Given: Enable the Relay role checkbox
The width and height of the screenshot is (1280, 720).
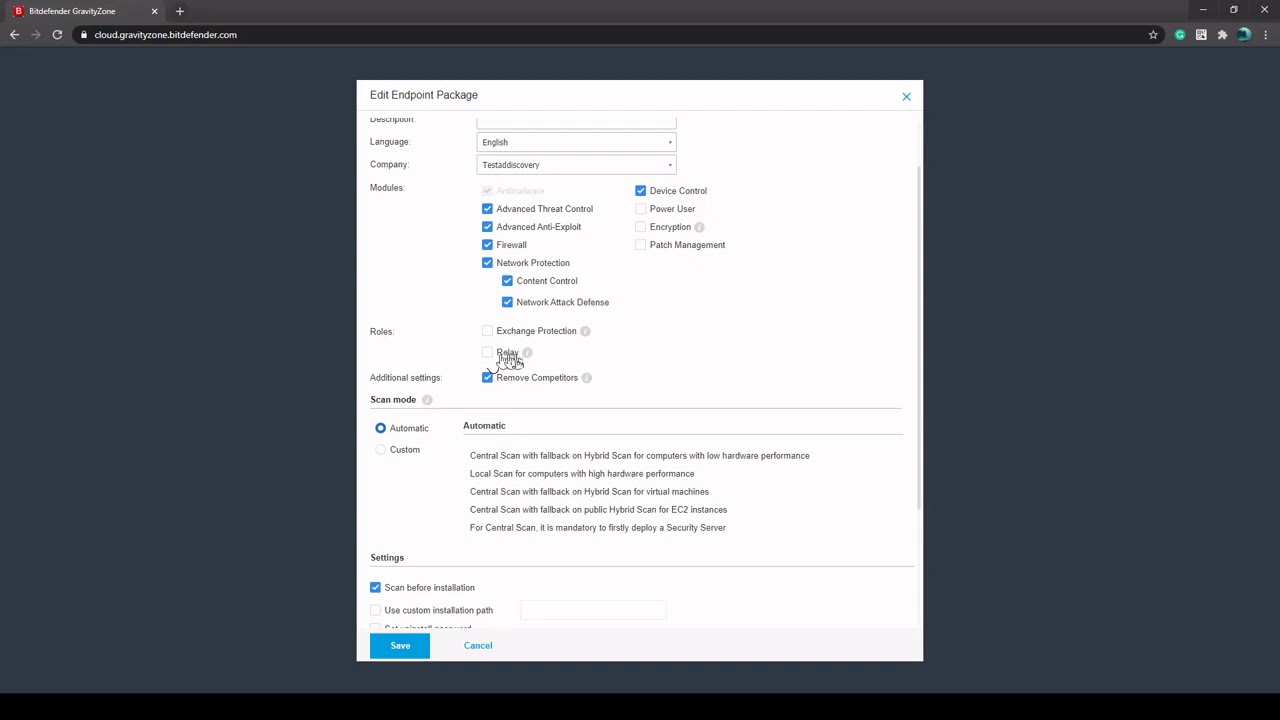Looking at the screenshot, I should pyautogui.click(x=487, y=353).
